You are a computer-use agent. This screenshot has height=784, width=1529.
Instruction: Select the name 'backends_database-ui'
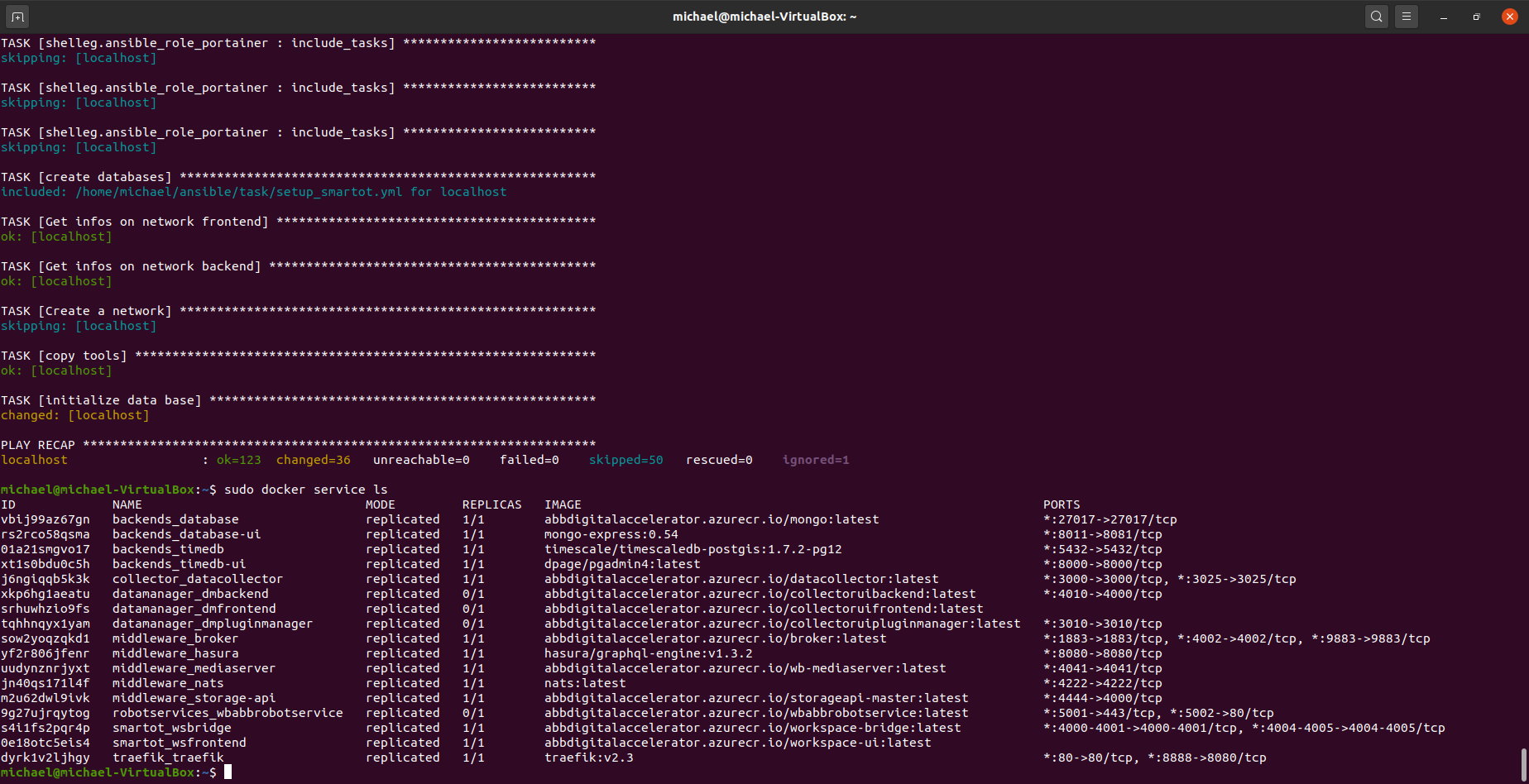pyautogui.click(x=186, y=534)
